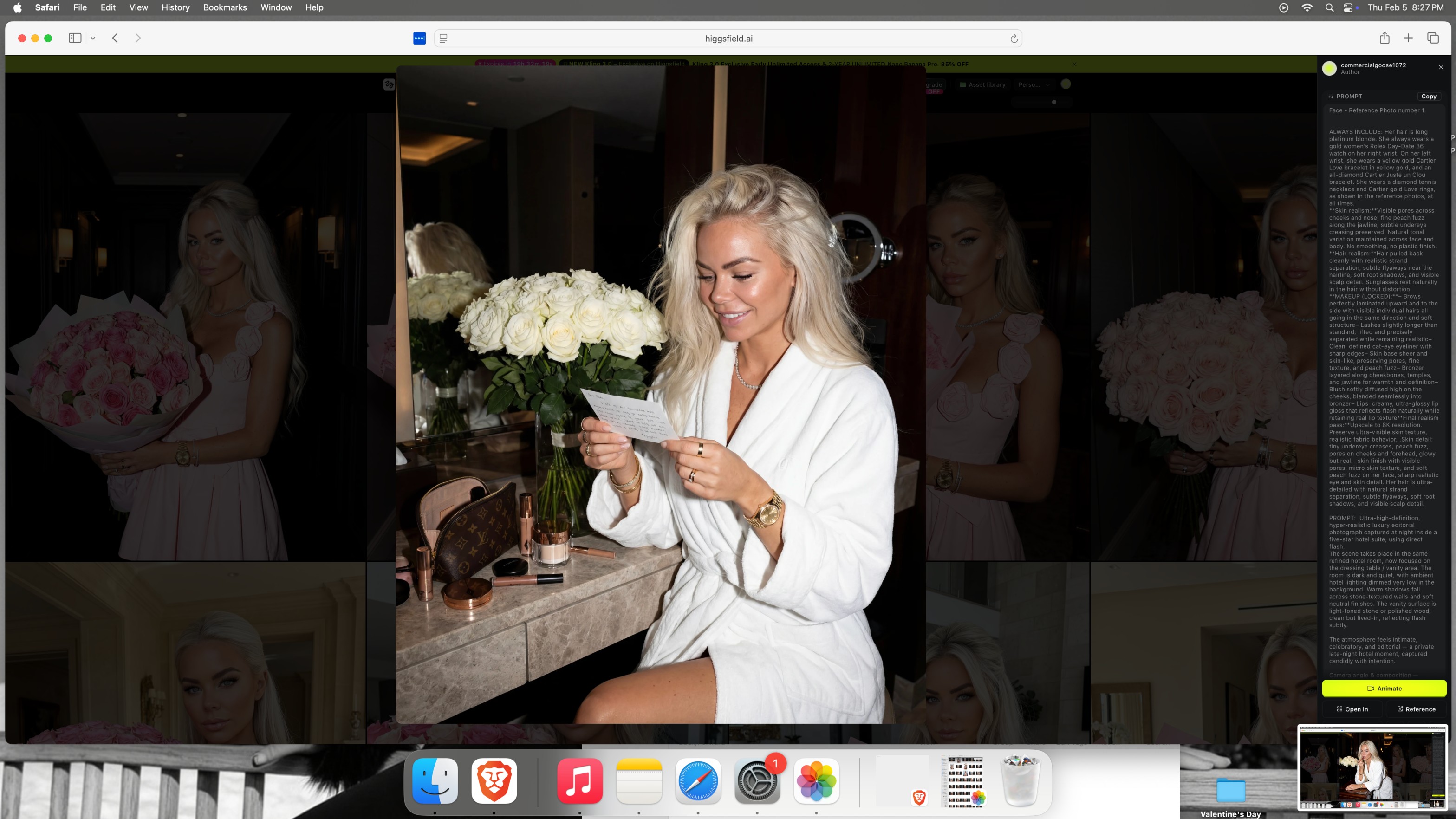Close the prompt details panel
Screen dimensions: 1456x819
(1441, 67)
